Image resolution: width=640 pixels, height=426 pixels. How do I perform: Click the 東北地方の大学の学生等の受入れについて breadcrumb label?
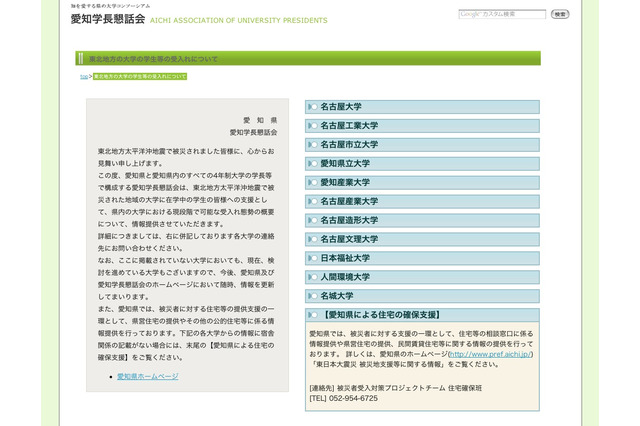pyautogui.click(x=140, y=77)
